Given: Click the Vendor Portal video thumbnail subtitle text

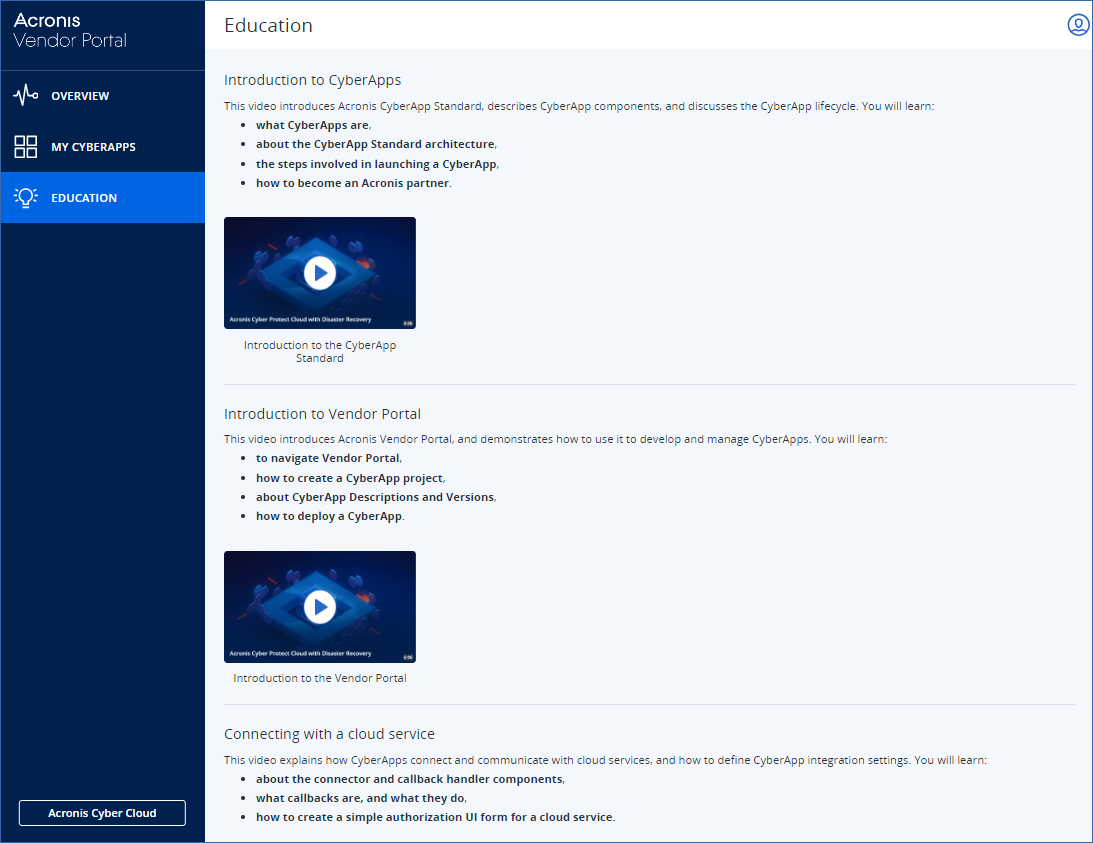Looking at the screenshot, I should pyautogui.click(x=300, y=653).
